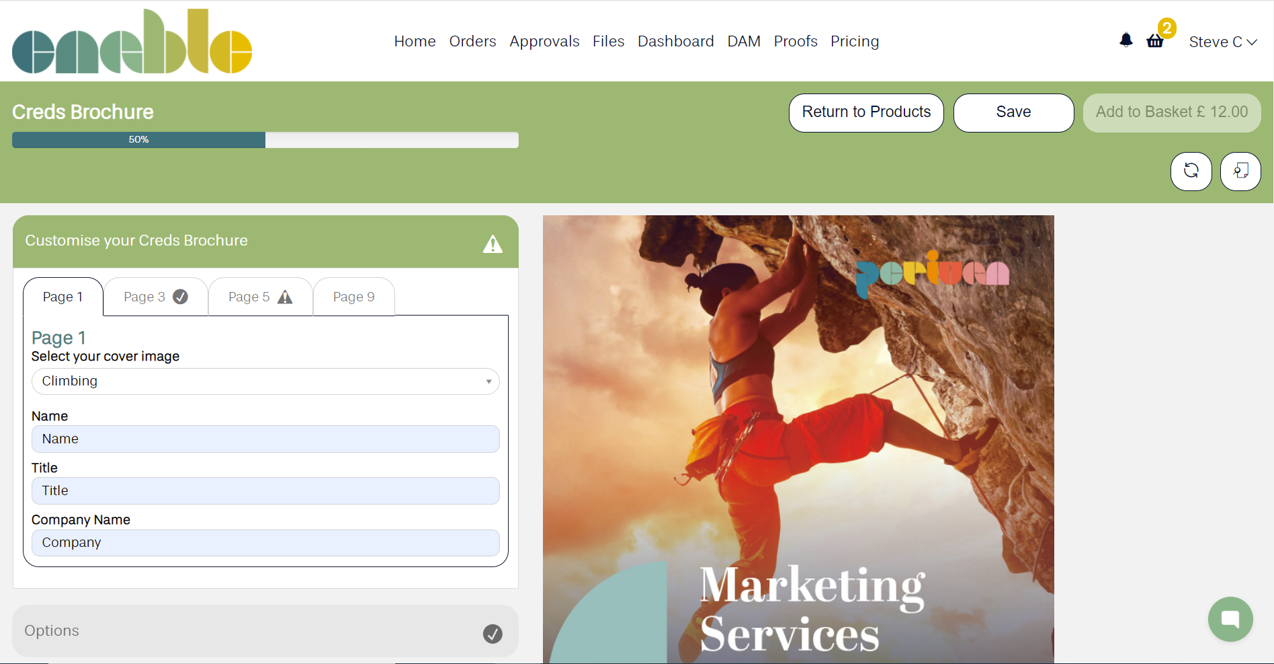Save the Creds Brochure
Viewport: 1274px width, 664px height.
tap(1013, 112)
